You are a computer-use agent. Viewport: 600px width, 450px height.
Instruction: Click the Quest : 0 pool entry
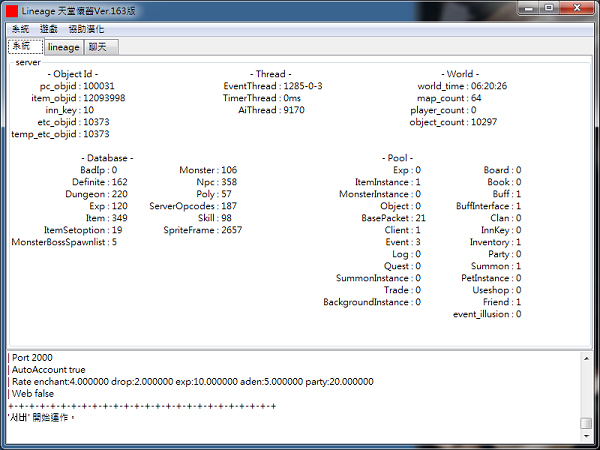click(402, 266)
